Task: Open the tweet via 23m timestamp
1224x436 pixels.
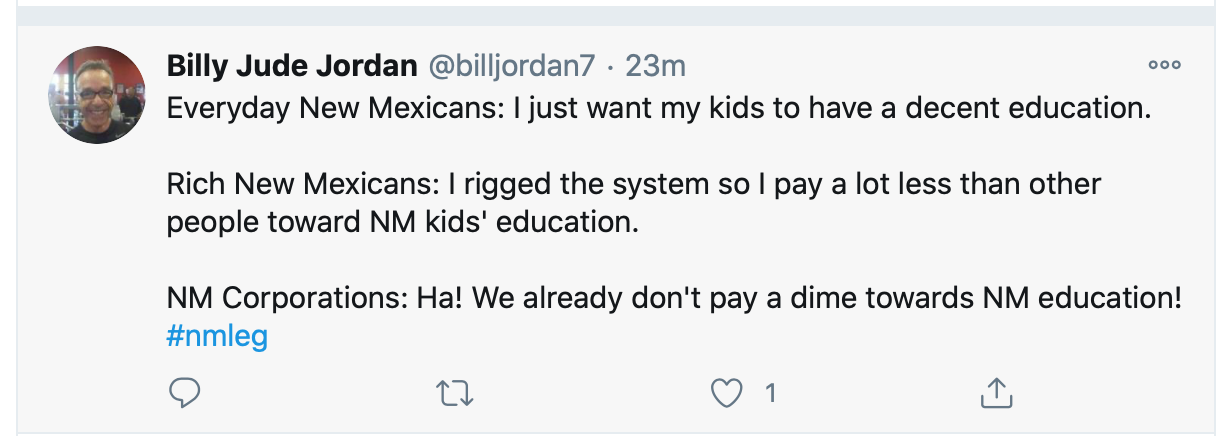Action: pos(655,66)
